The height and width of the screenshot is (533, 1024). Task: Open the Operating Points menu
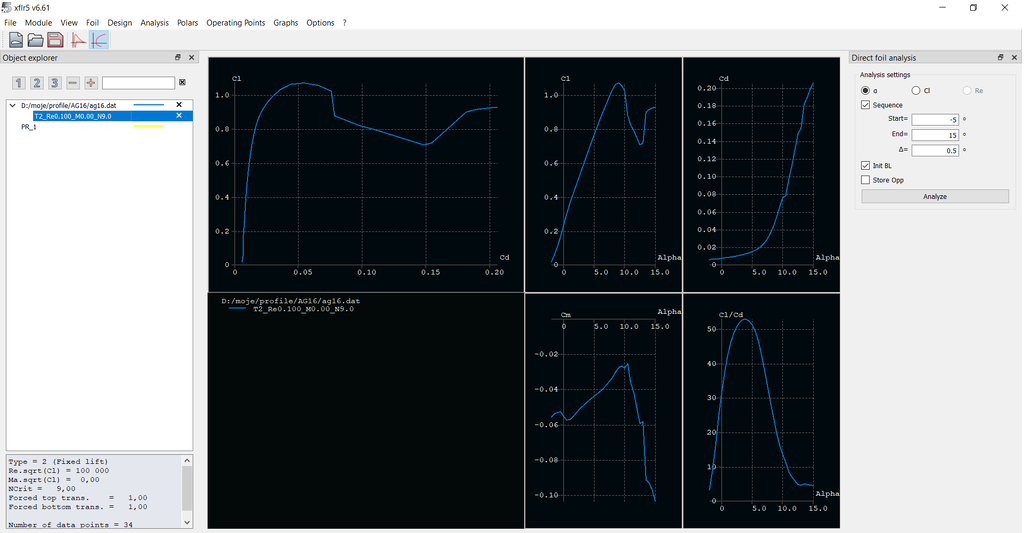pyautogui.click(x=236, y=22)
